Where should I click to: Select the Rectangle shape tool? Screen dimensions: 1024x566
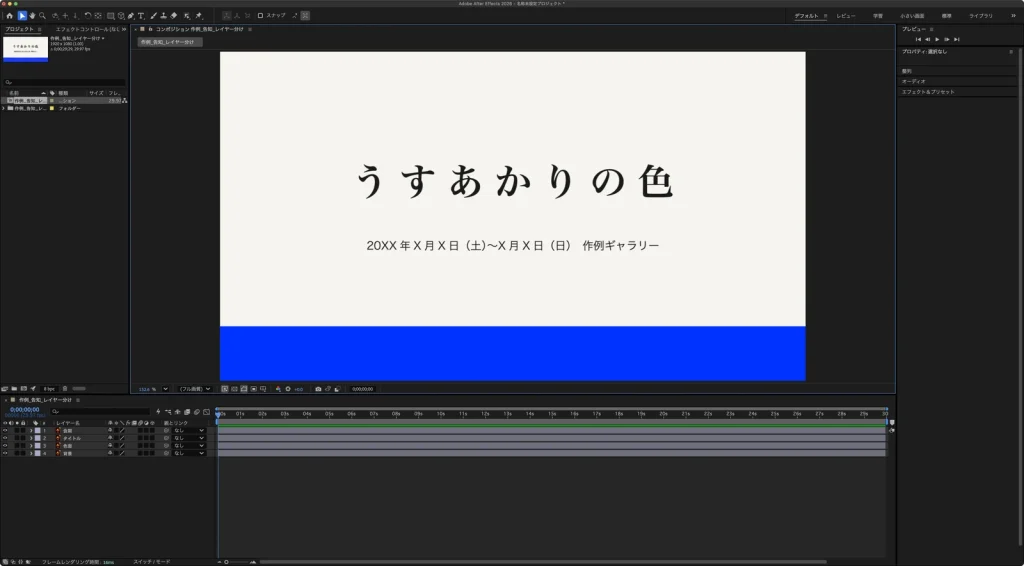tap(110, 16)
